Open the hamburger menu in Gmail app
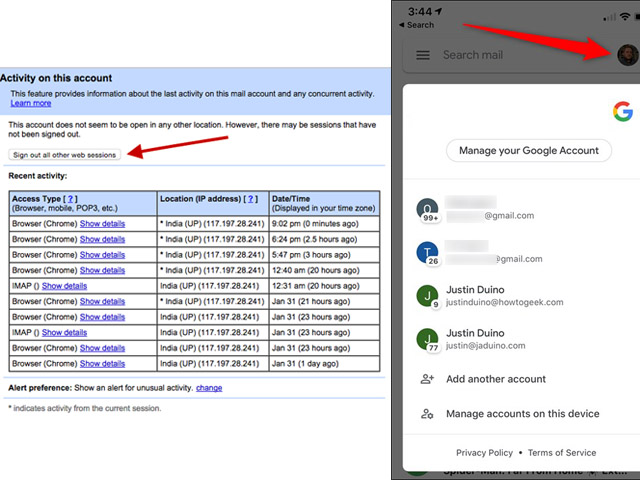 click(x=422, y=55)
